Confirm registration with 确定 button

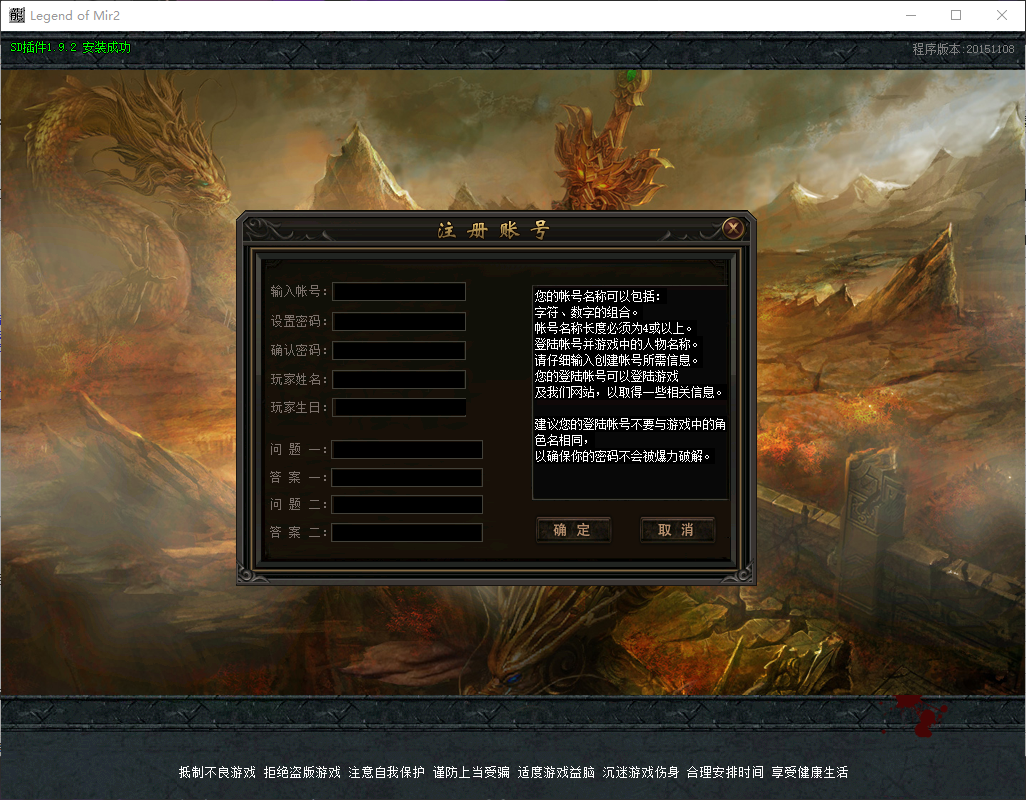(573, 530)
